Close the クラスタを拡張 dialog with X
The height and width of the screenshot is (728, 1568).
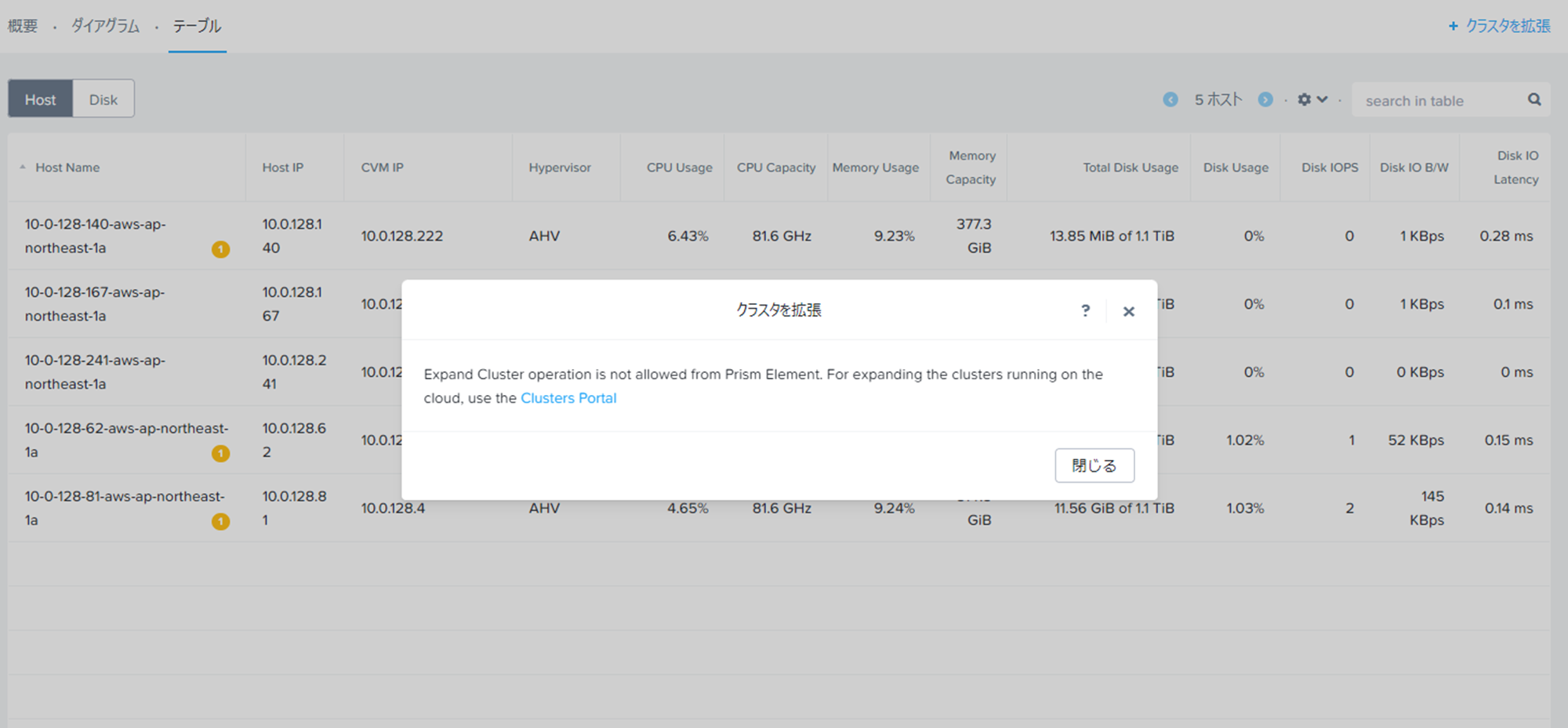(1128, 311)
